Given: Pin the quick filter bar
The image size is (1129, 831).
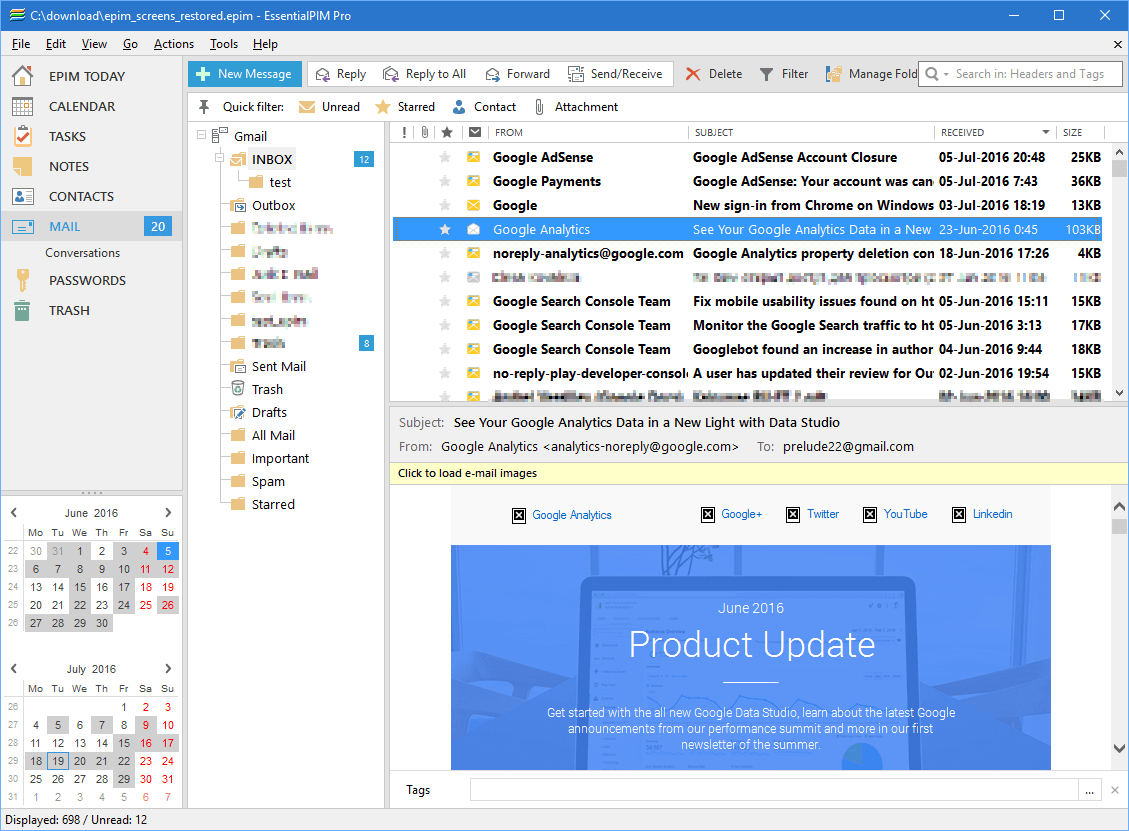Looking at the screenshot, I should point(204,107).
